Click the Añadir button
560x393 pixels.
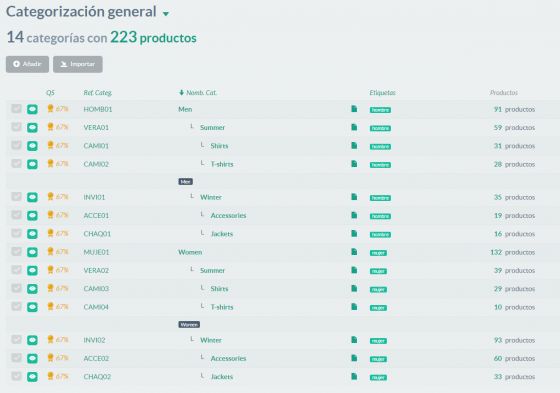27,64
